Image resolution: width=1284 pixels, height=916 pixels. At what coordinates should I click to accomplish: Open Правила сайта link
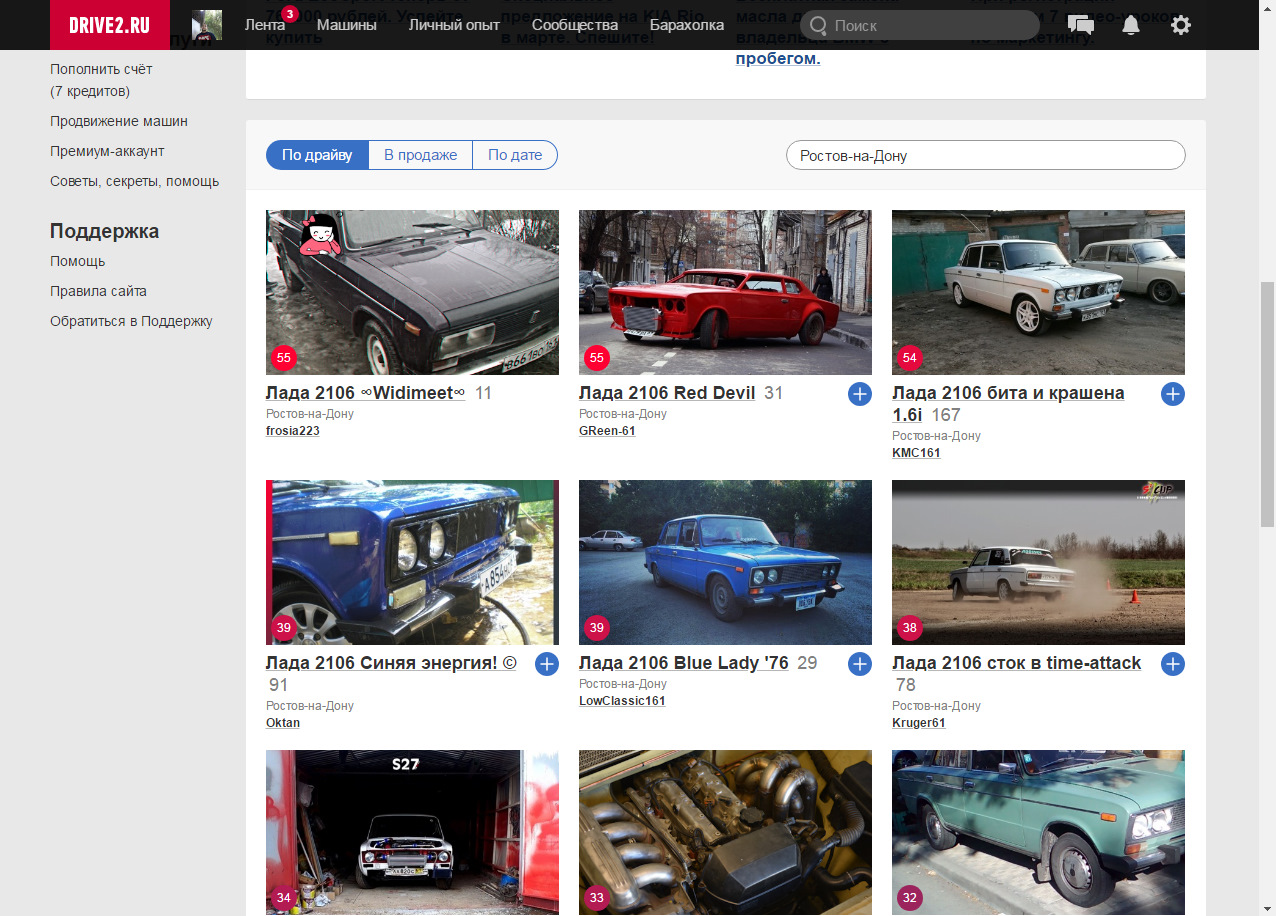click(98, 291)
